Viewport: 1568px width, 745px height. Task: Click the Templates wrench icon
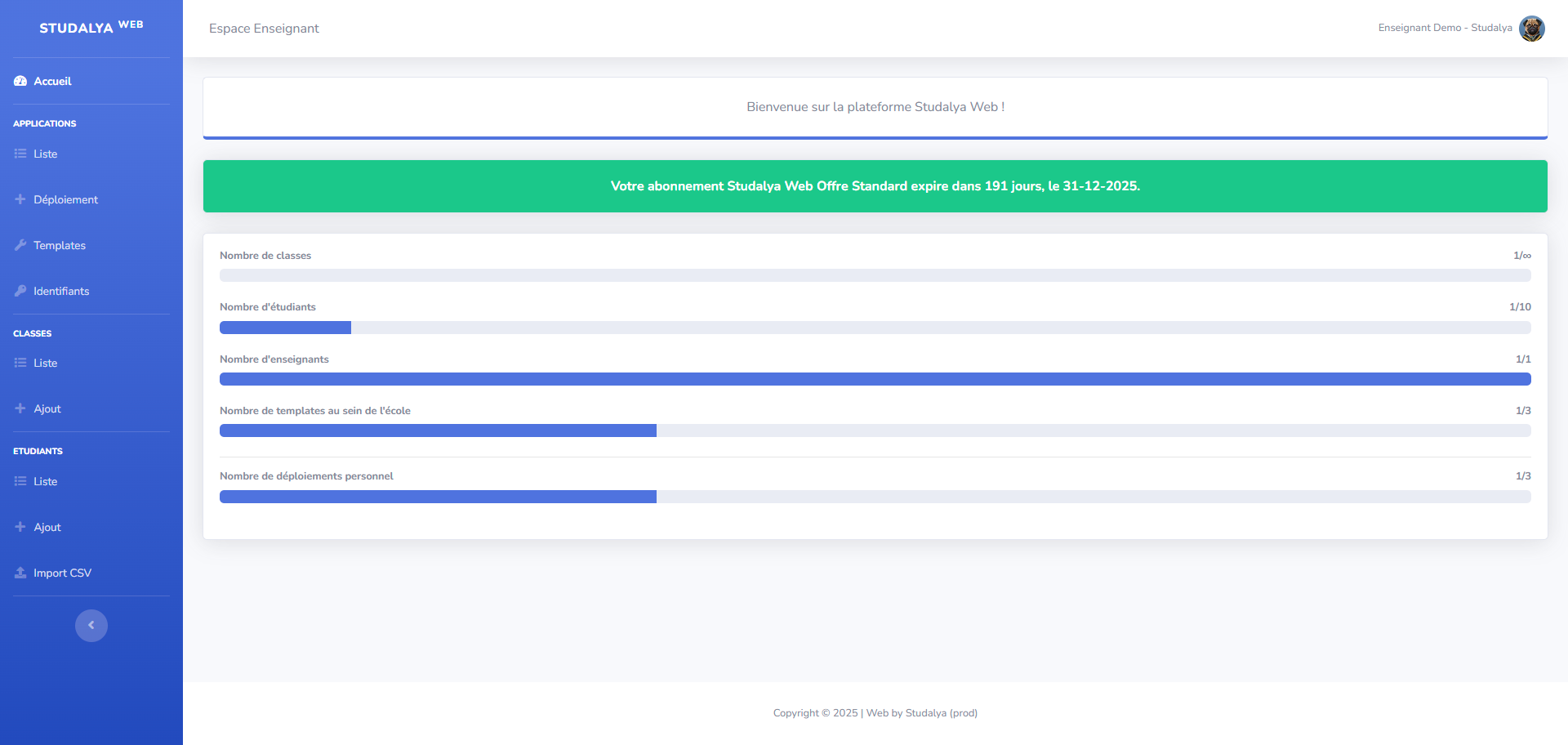tap(20, 245)
